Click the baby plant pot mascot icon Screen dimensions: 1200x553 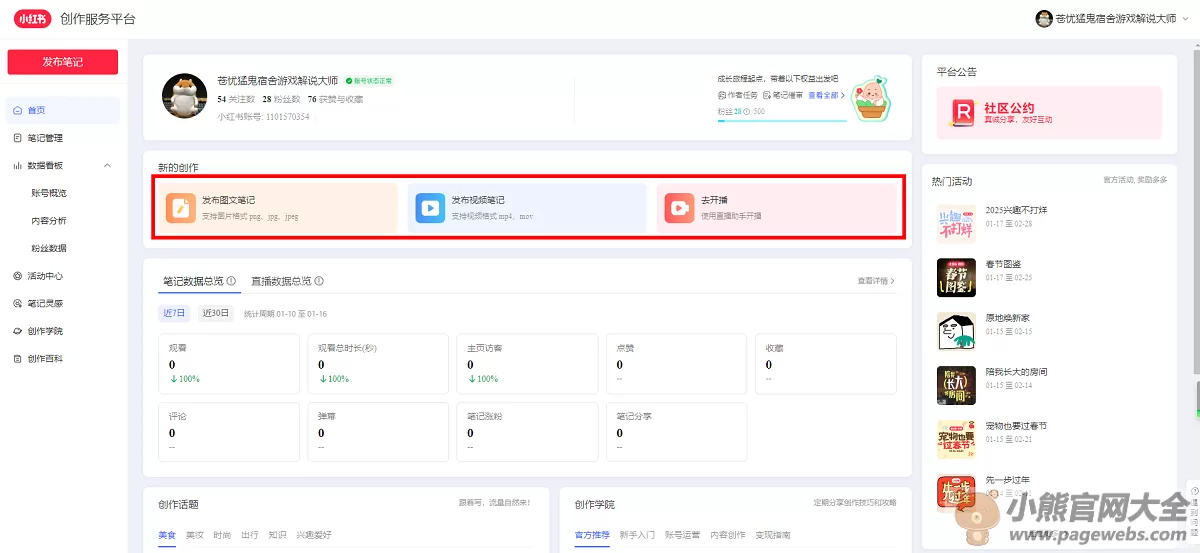[x=871, y=96]
